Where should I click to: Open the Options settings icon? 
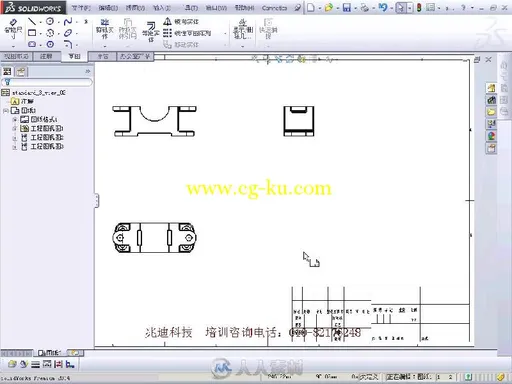pyautogui.click(x=431, y=7)
